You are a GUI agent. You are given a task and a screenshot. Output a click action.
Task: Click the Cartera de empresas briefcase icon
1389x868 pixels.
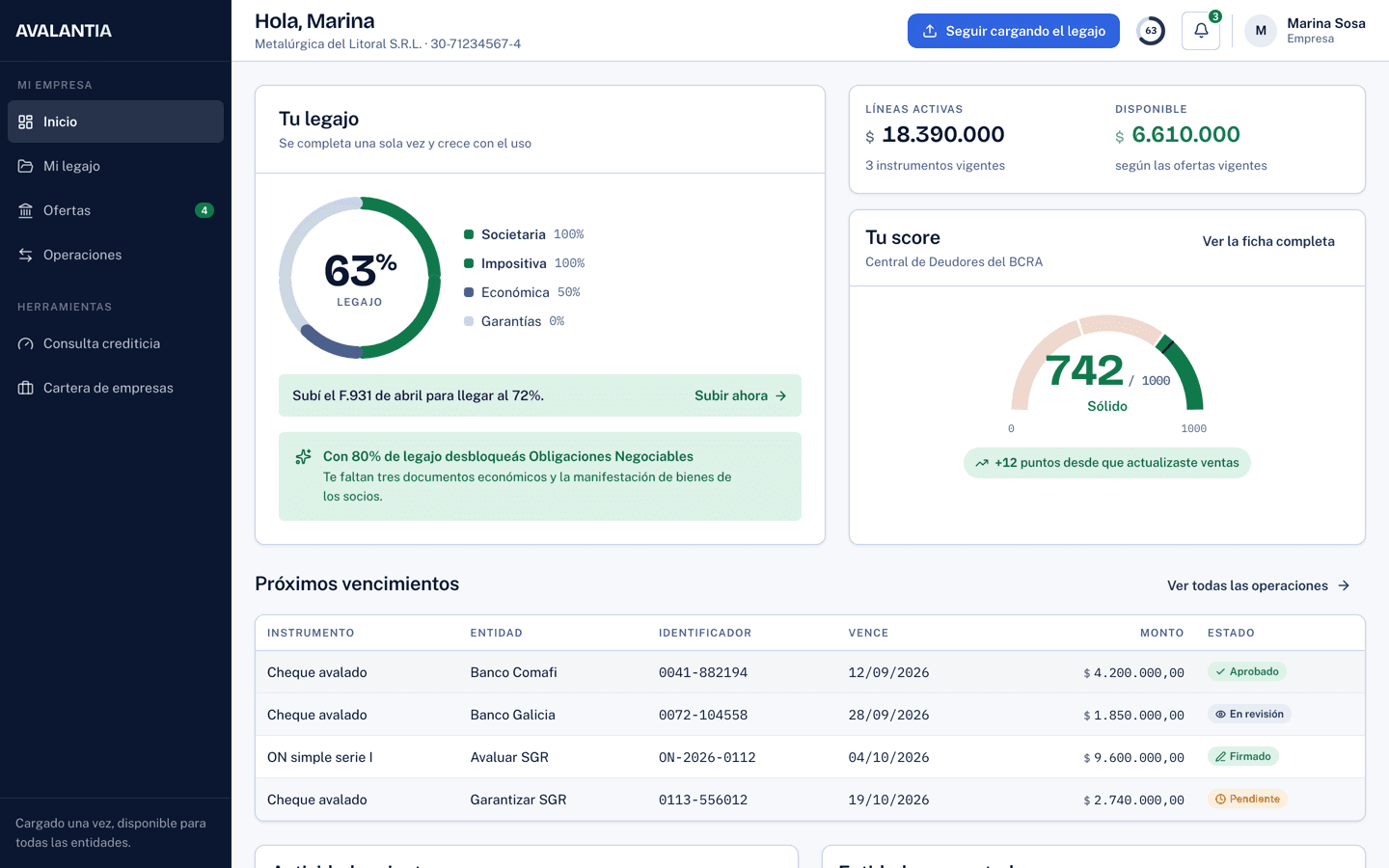(26, 388)
